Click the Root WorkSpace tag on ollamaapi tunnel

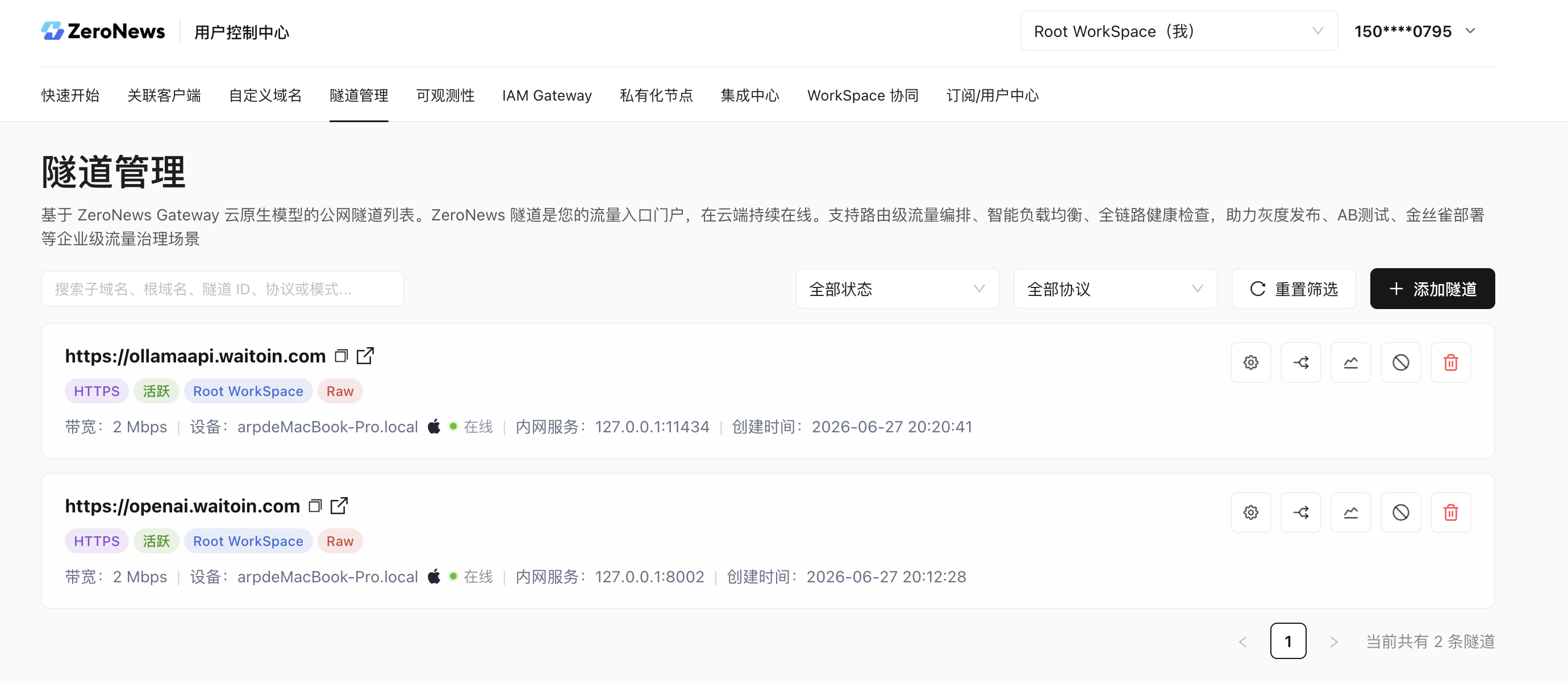pos(248,391)
